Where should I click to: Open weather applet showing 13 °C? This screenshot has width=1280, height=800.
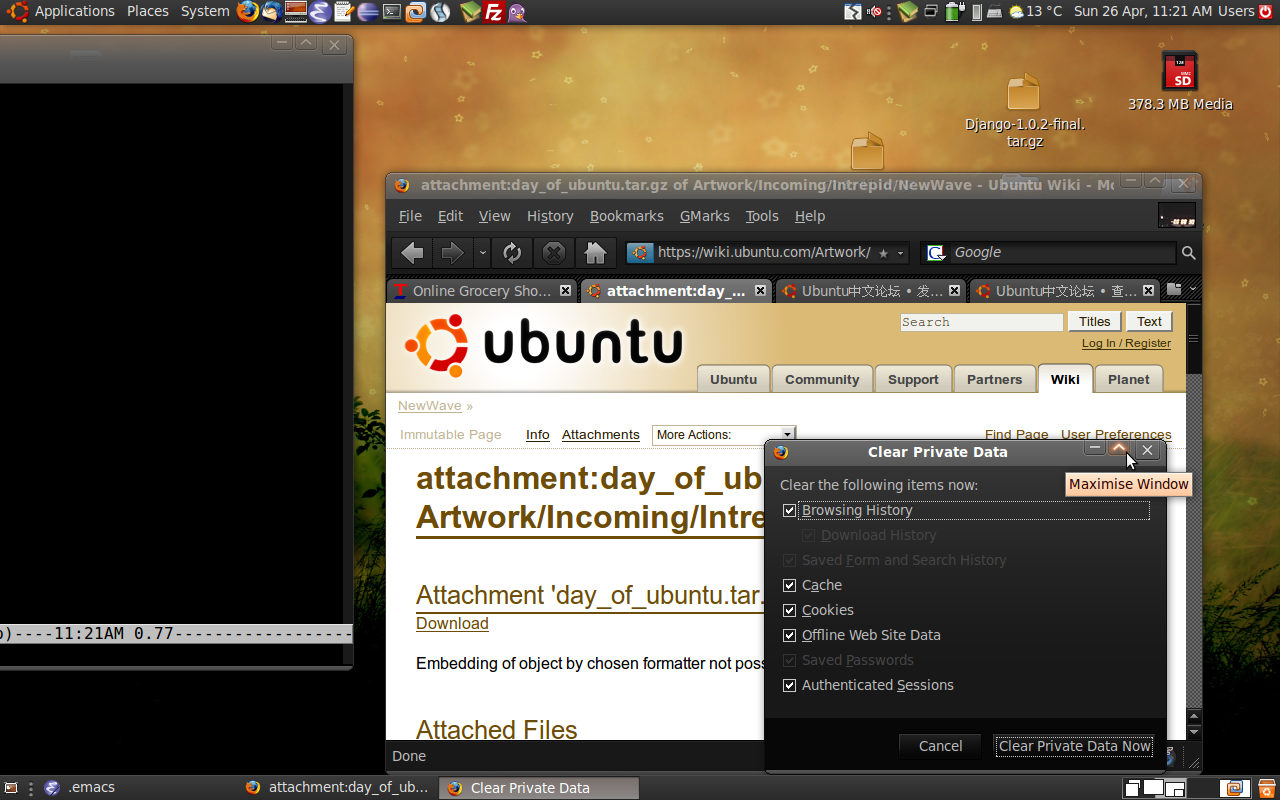1038,11
